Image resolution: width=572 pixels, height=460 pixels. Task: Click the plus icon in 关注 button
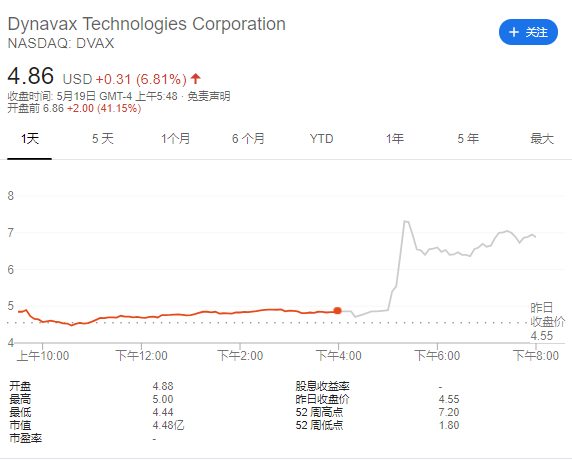pyautogui.click(x=514, y=32)
